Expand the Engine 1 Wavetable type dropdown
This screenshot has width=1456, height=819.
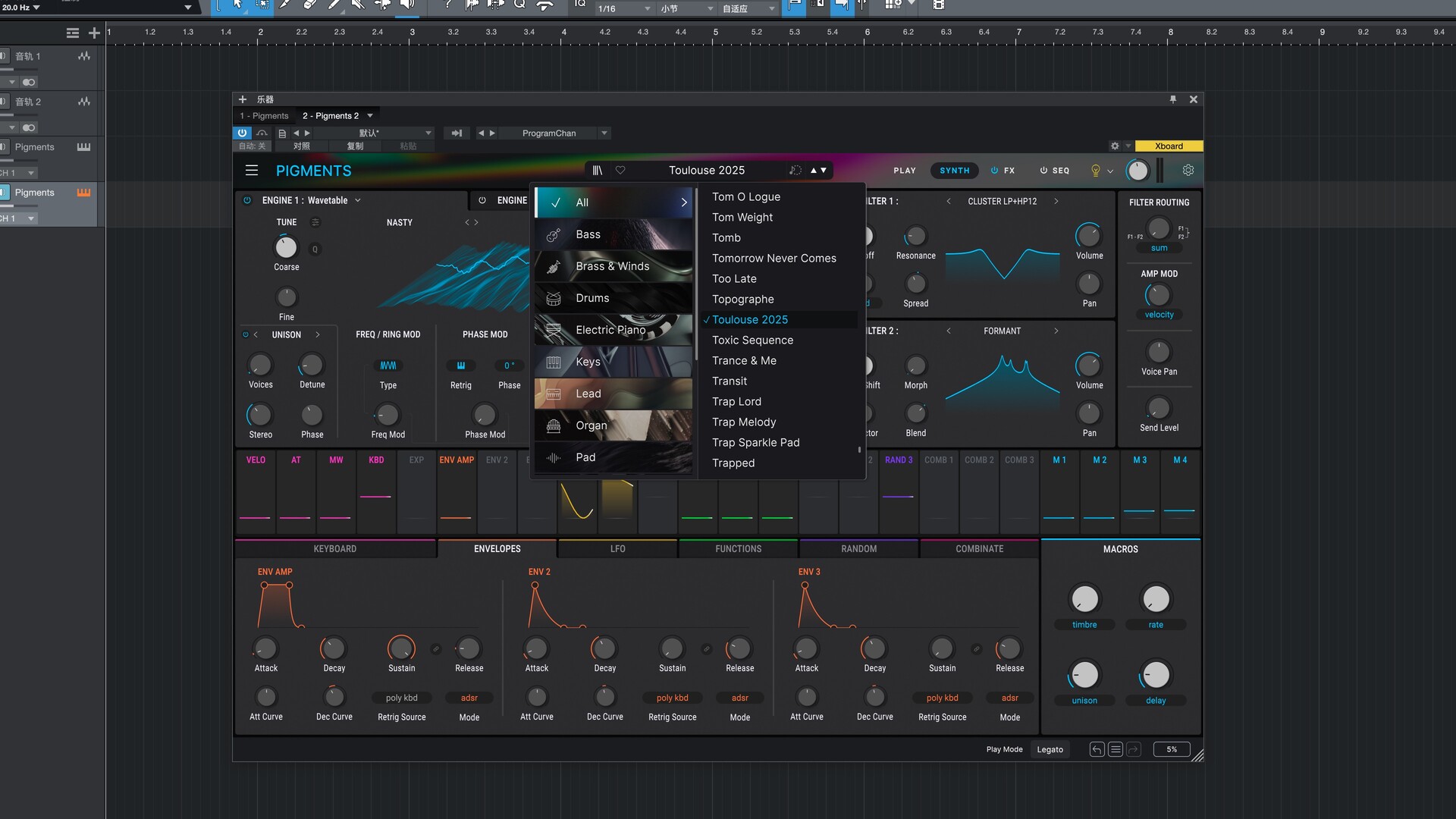[x=358, y=201]
